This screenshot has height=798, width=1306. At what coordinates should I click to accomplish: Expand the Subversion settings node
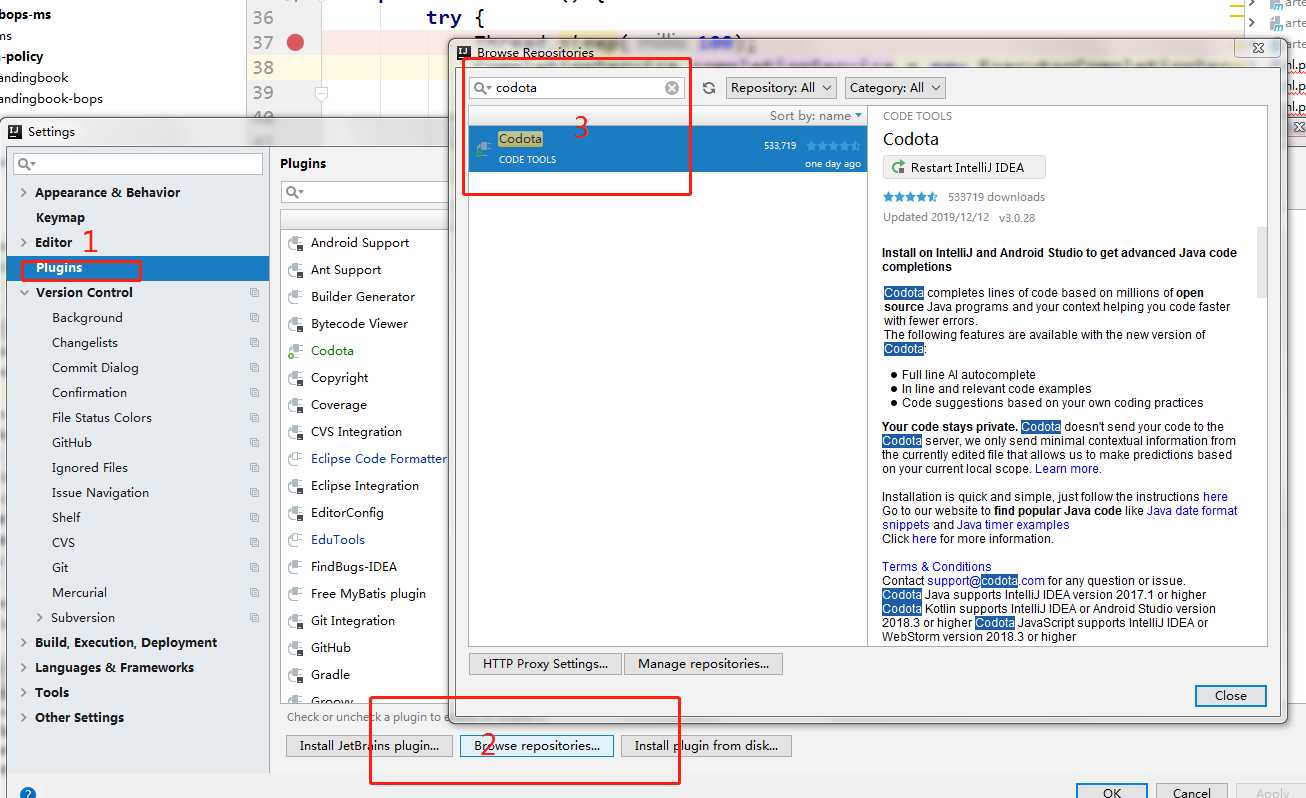click(x=40, y=618)
